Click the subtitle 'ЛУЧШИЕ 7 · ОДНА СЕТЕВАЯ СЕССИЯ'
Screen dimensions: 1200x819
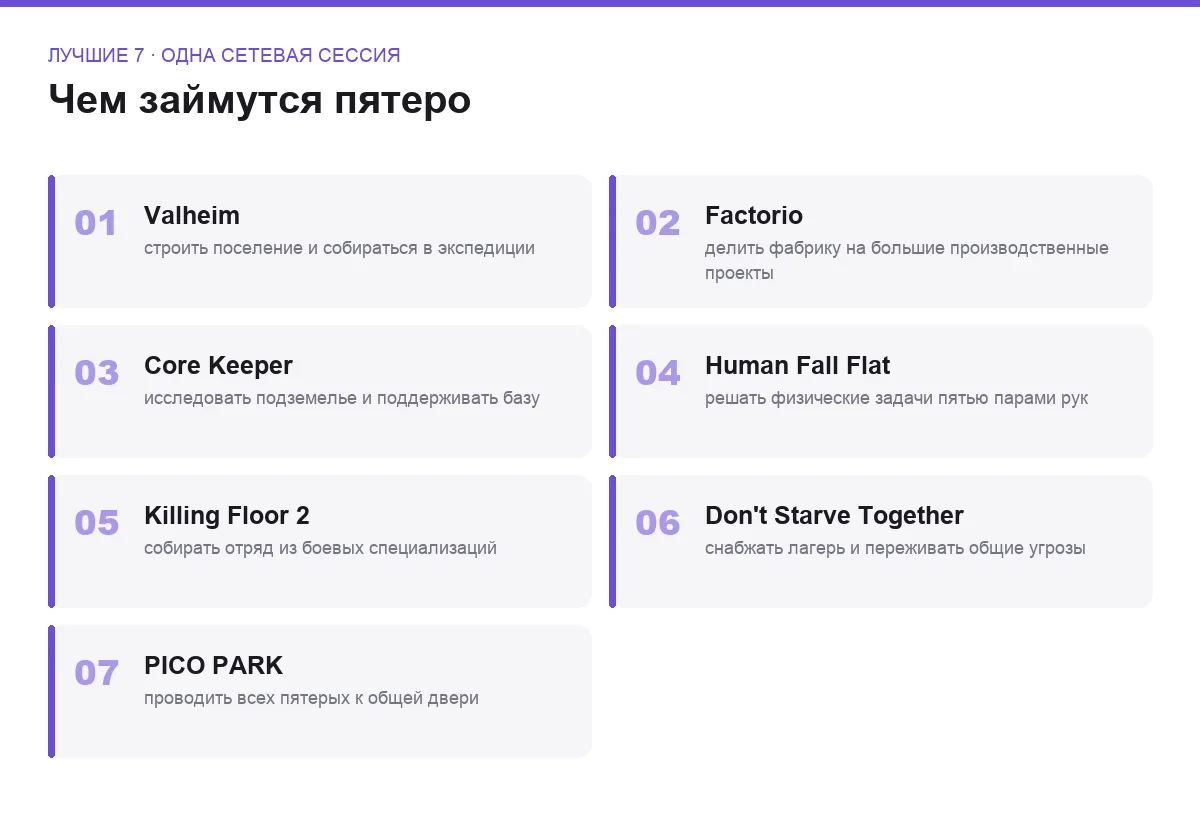tap(224, 55)
